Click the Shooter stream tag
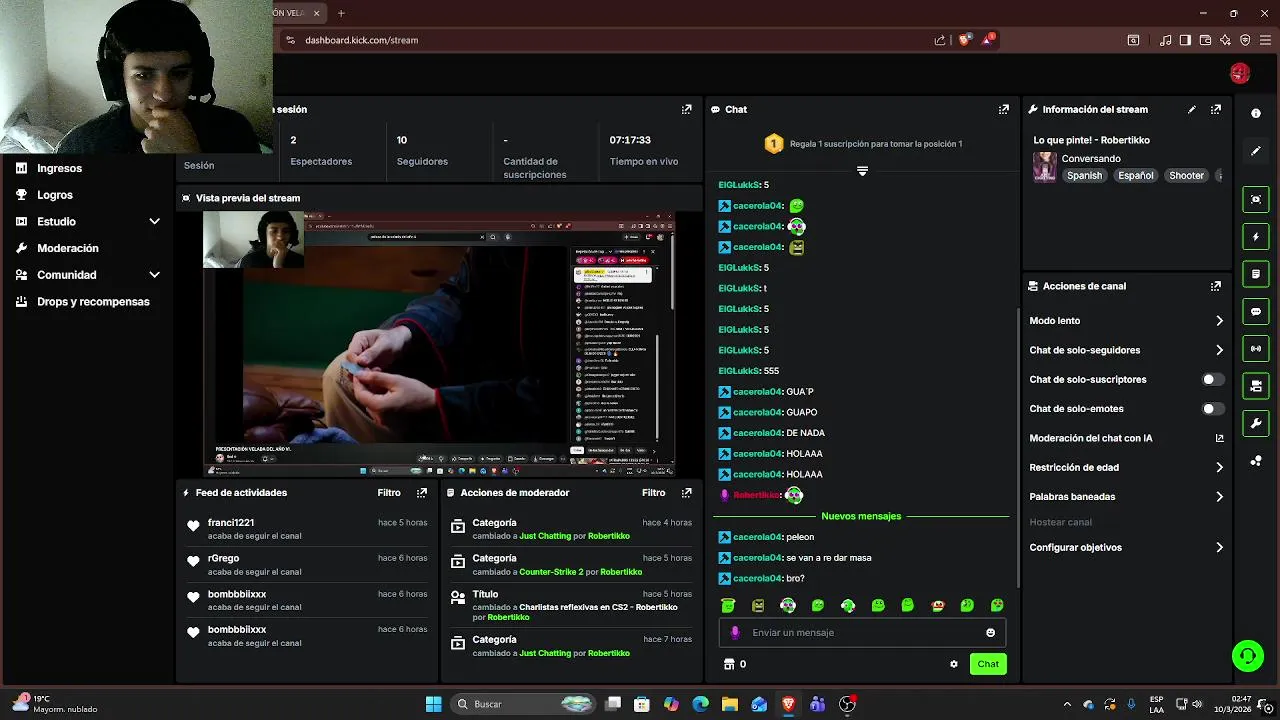 [1187, 176]
